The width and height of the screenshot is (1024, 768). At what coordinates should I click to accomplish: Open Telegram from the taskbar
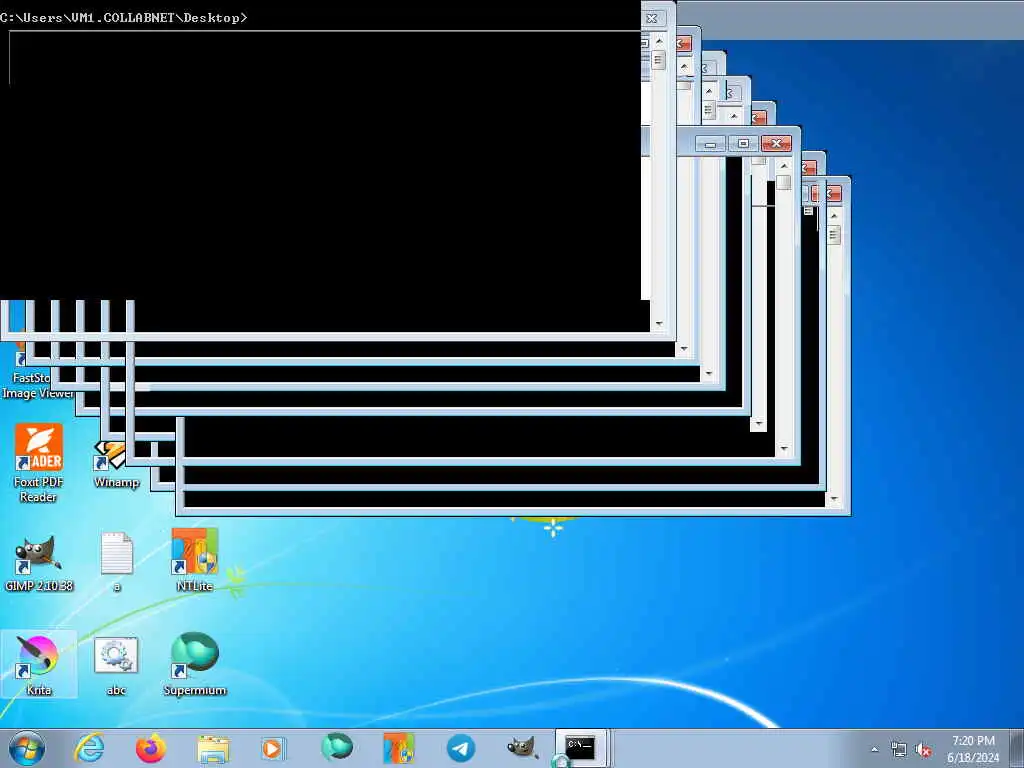tap(460, 748)
